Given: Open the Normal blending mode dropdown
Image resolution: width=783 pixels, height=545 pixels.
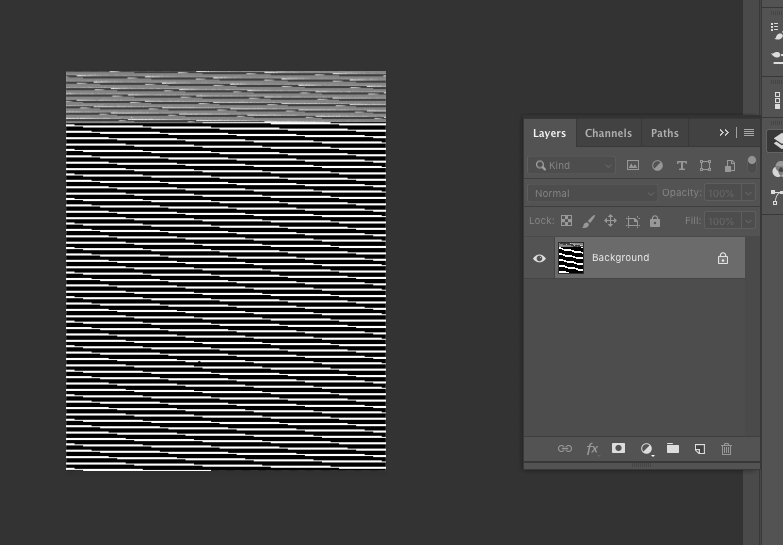Looking at the screenshot, I should (x=592, y=193).
